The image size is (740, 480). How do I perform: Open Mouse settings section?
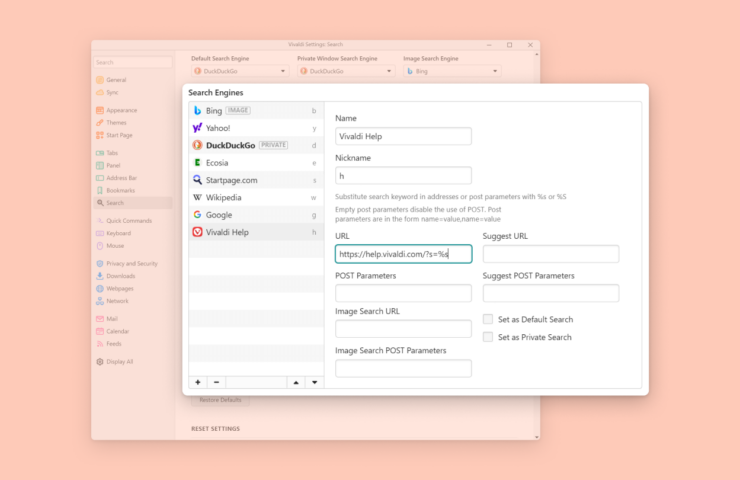pyautogui.click(x=133, y=245)
